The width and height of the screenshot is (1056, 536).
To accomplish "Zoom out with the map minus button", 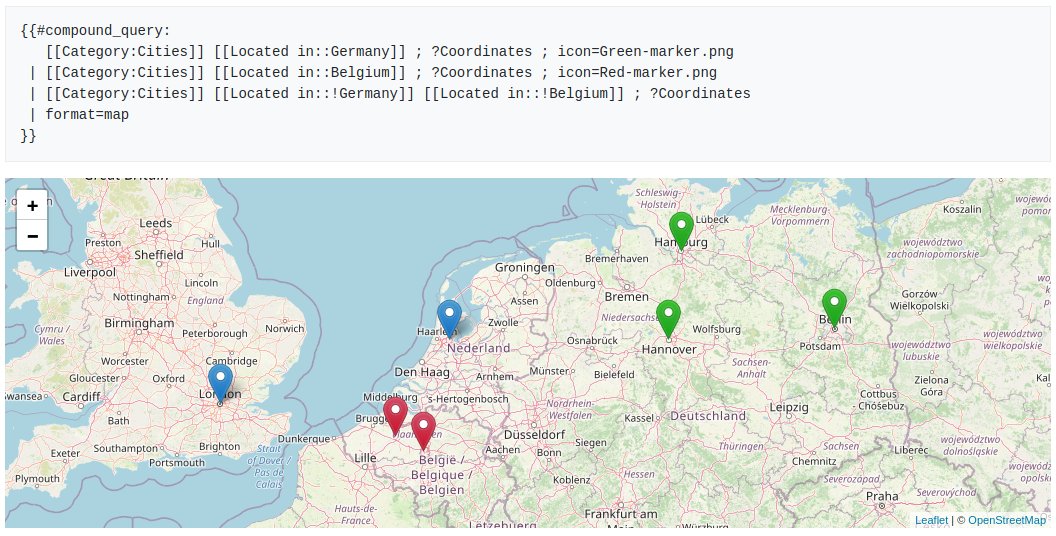I will click(x=32, y=236).
